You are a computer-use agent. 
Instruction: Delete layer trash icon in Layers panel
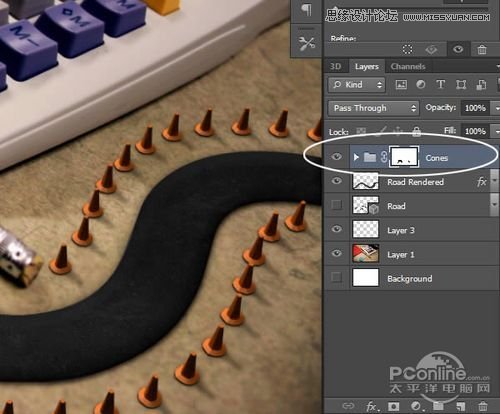(x=483, y=406)
